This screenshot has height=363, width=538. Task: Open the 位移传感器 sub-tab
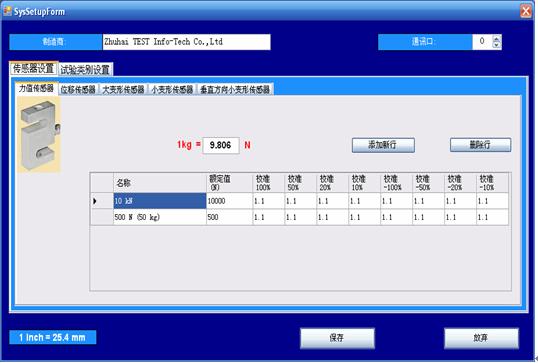click(78, 90)
